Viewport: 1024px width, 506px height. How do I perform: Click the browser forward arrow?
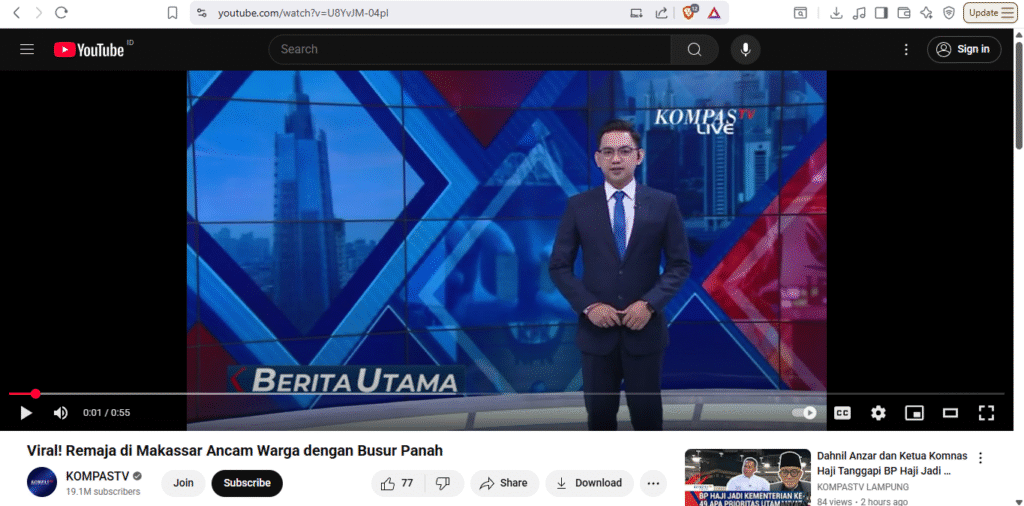point(39,12)
